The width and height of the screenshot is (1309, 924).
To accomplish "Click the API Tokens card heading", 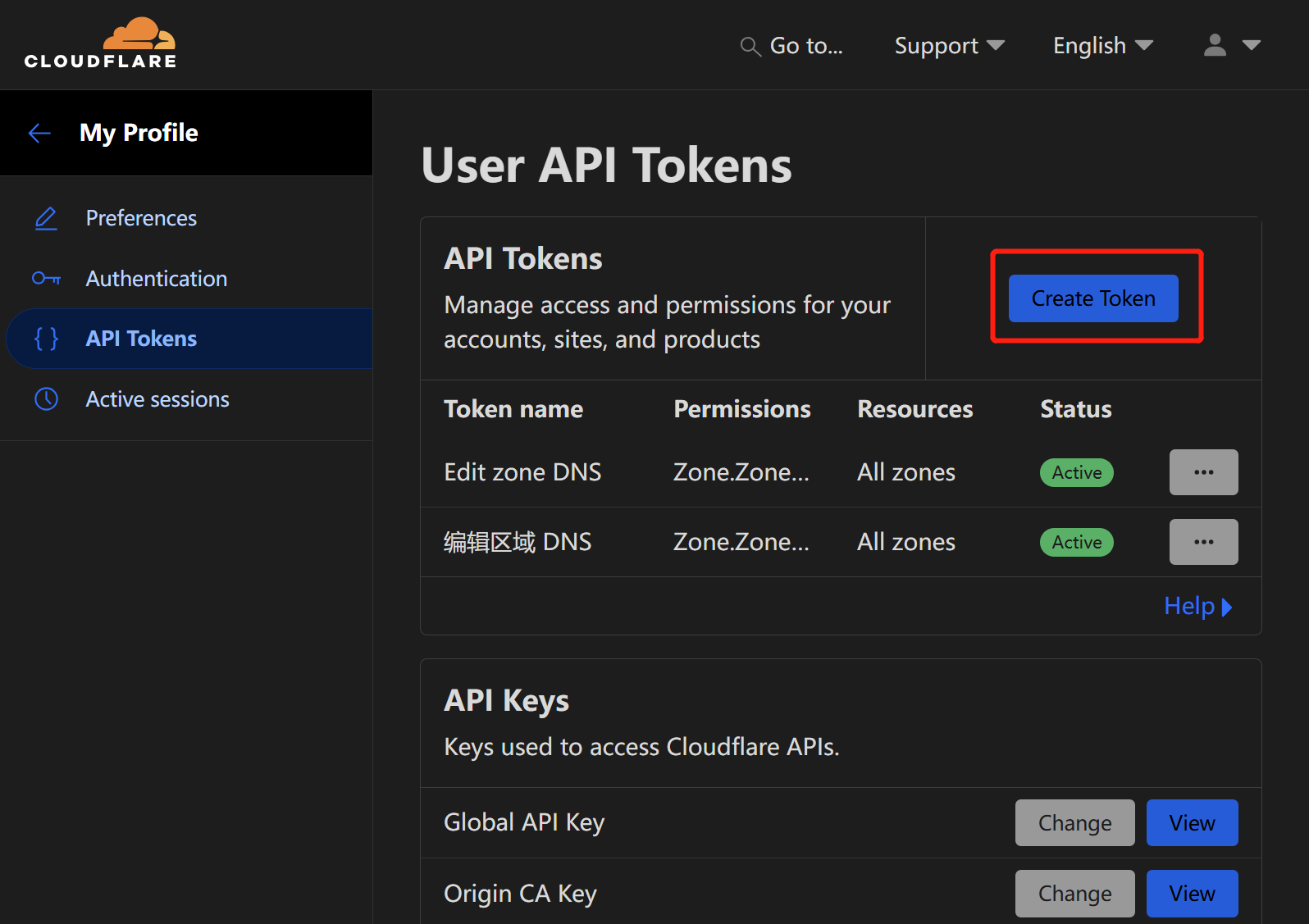I will point(523,259).
